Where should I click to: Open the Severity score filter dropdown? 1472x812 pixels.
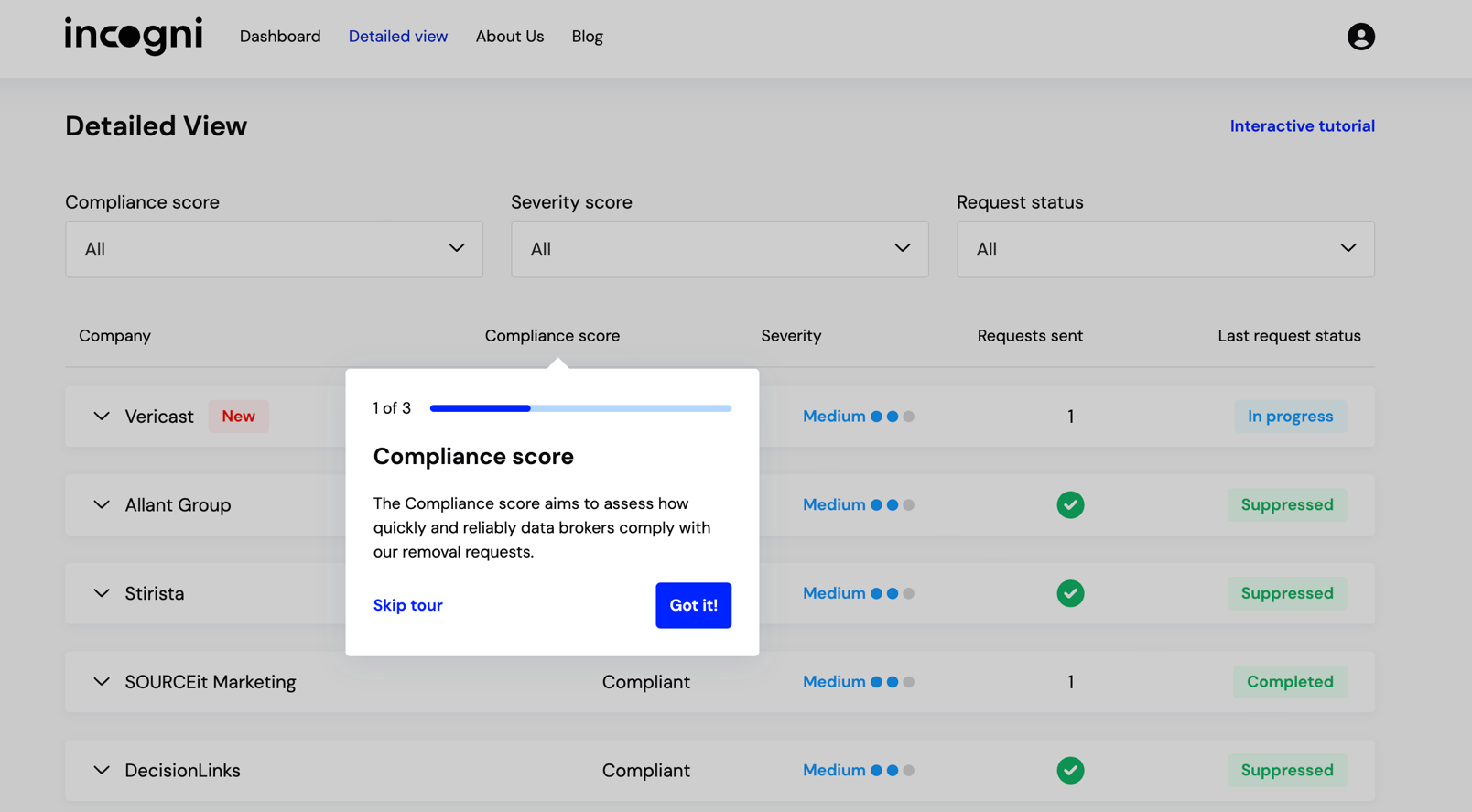pos(720,249)
